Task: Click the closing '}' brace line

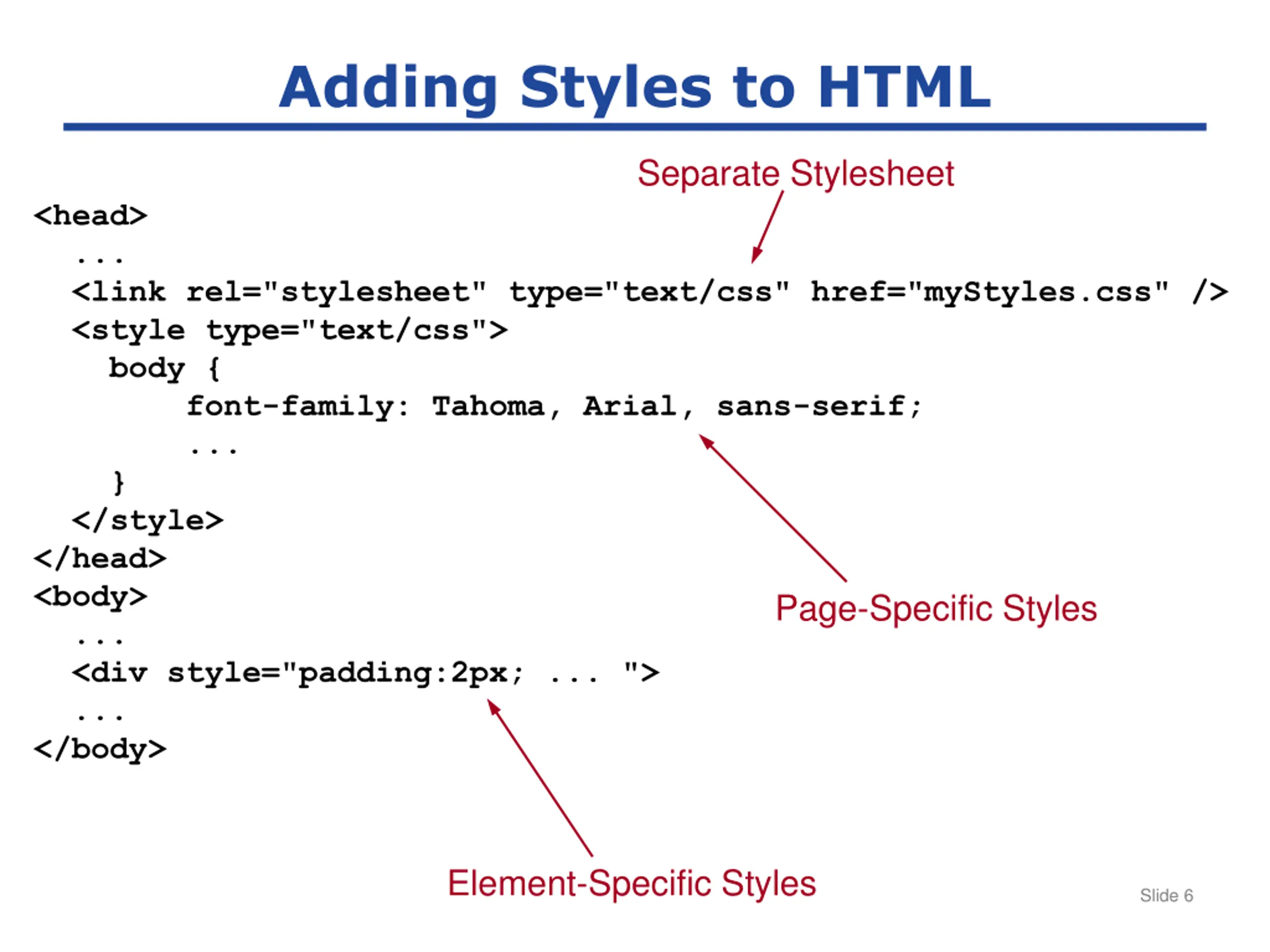Action: pyautogui.click(x=119, y=482)
